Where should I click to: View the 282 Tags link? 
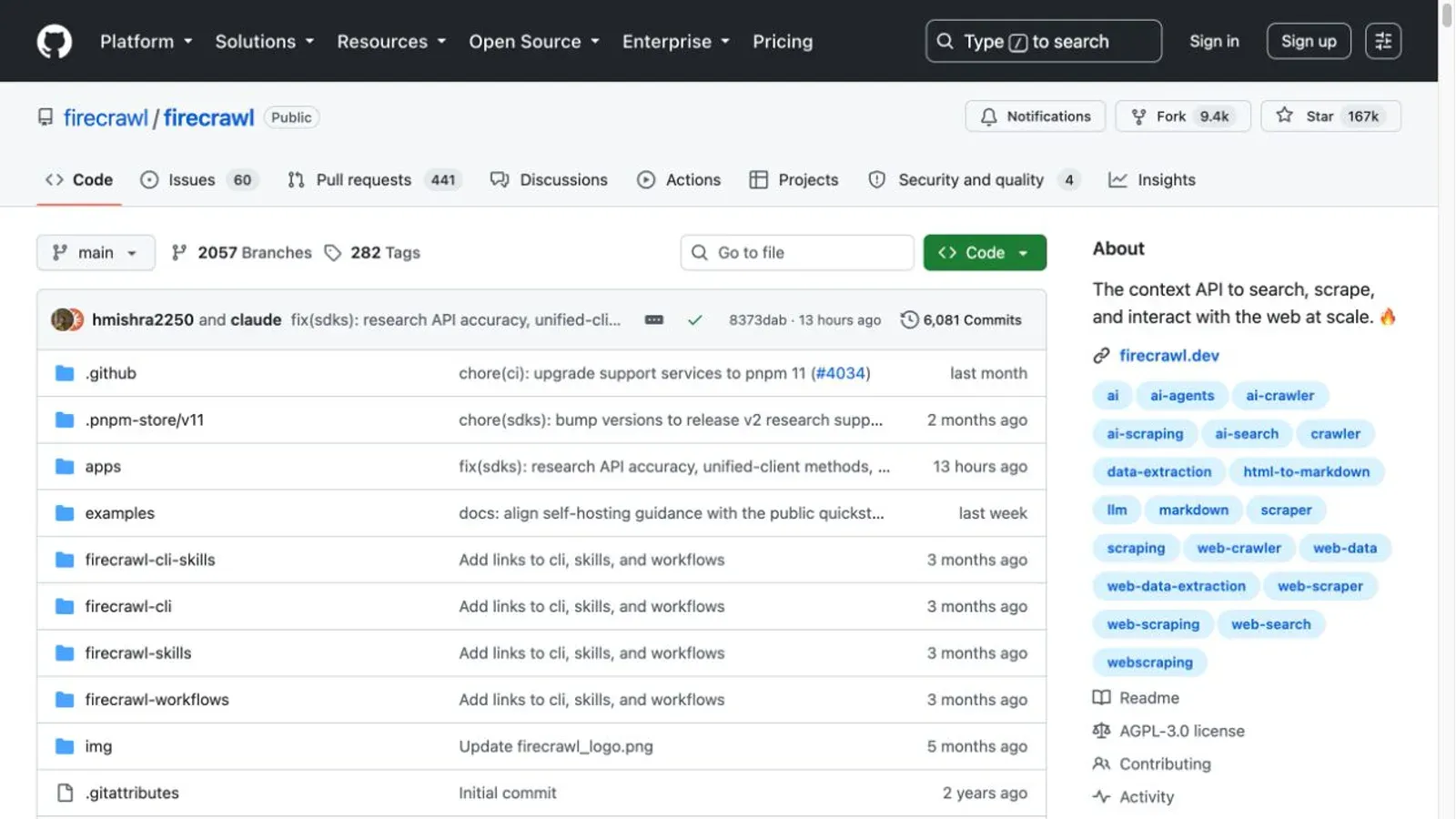(373, 252)
